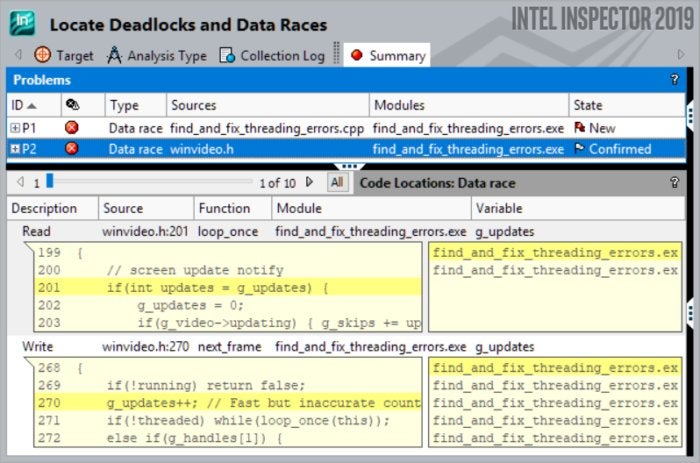Click the Collection Log document icon

[x=227, y=55]
